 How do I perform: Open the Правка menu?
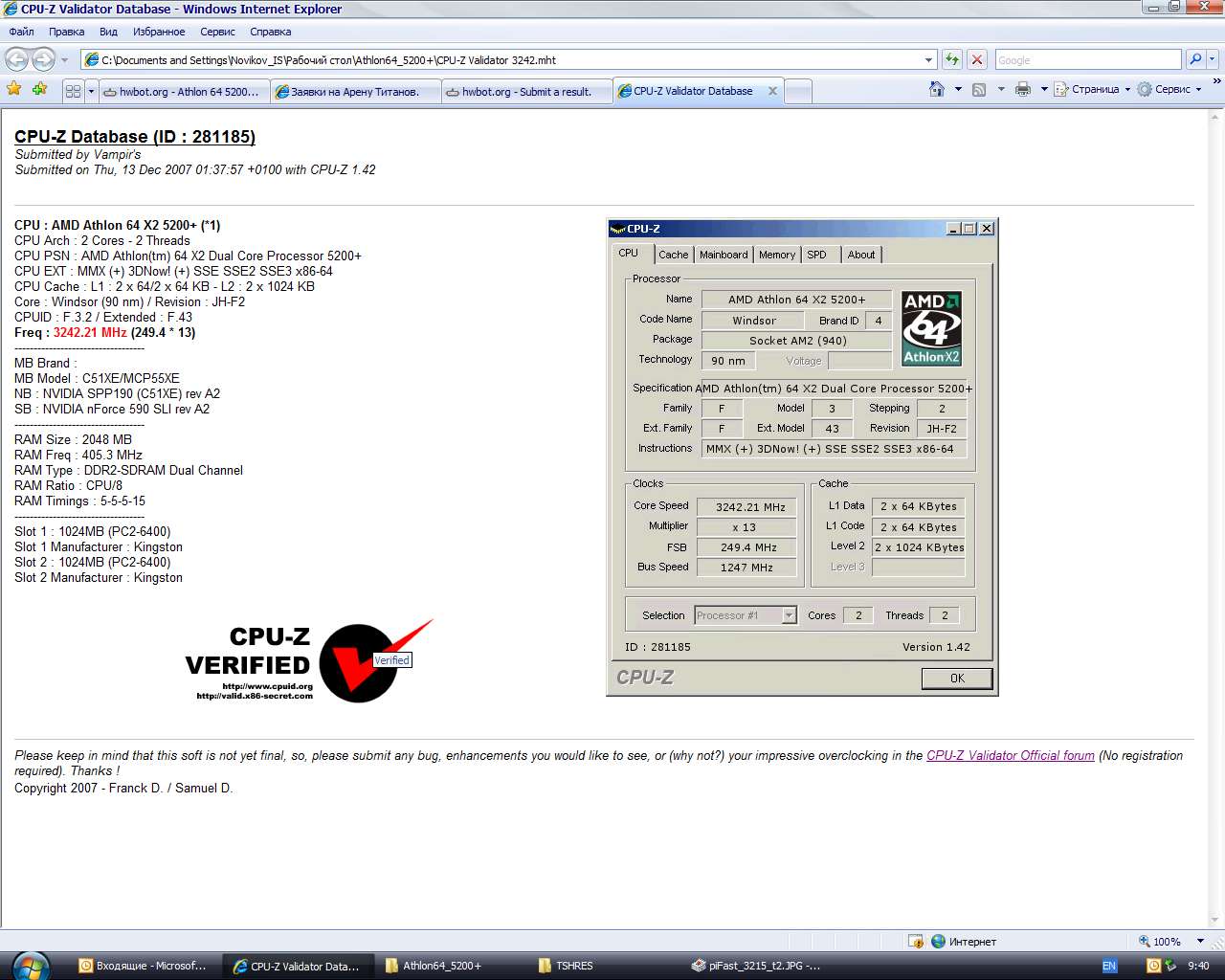tap(66, 32)
